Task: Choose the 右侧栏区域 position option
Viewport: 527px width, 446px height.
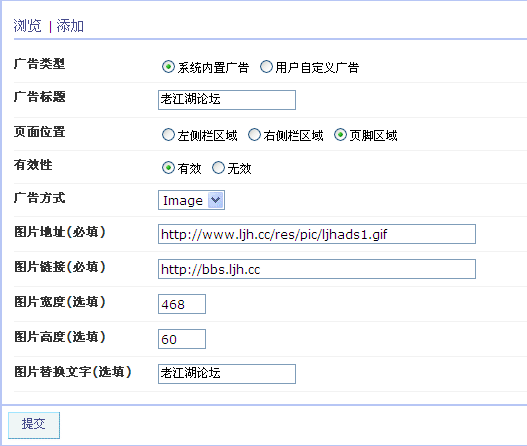Action: 254,135
